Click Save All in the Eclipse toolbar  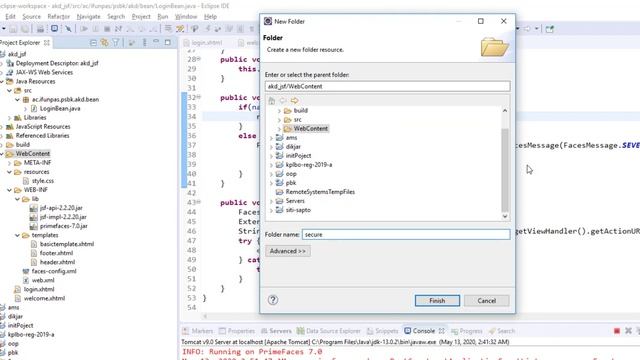25,29
